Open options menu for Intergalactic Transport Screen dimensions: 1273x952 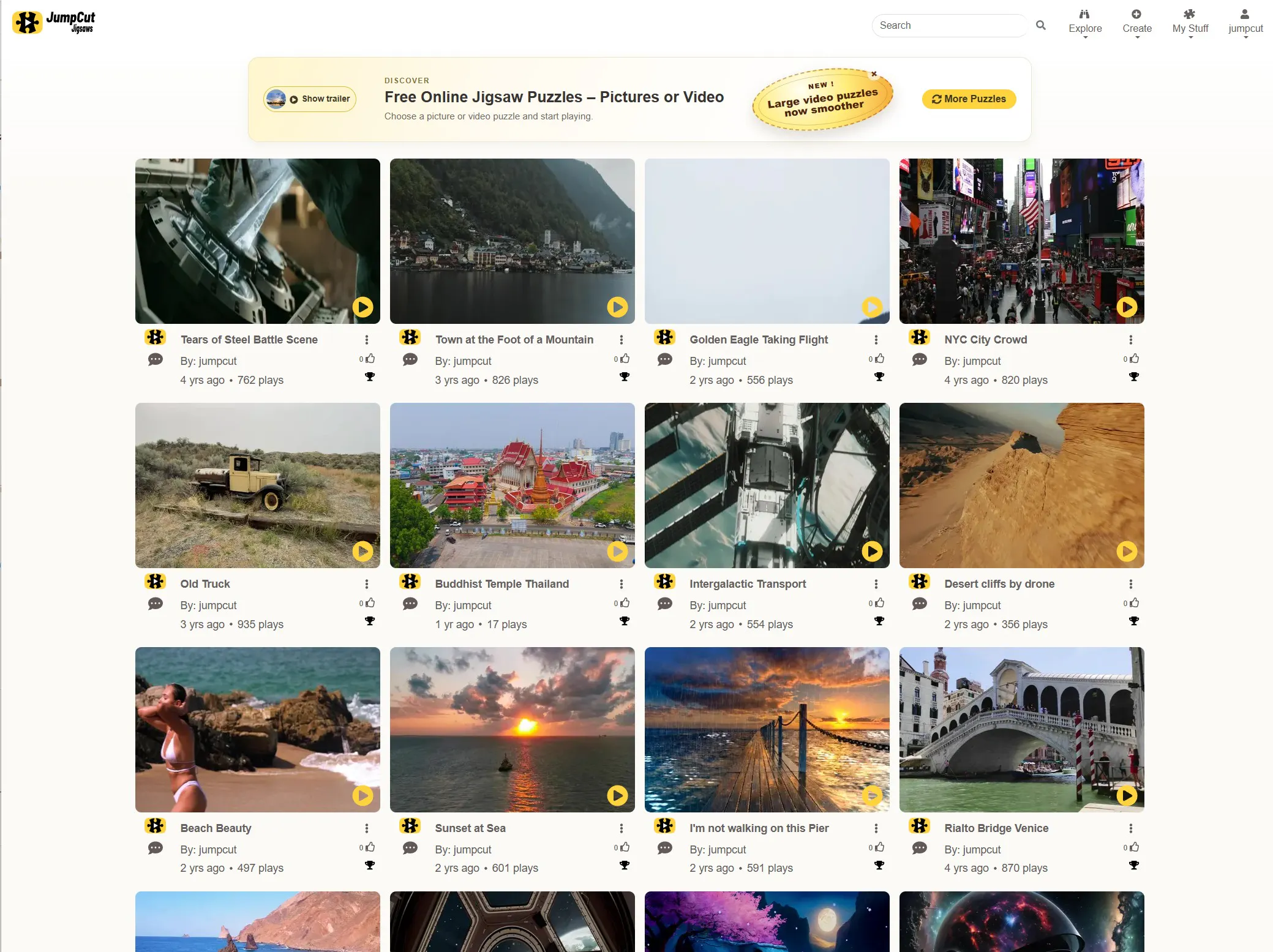[x=876, y=584]
